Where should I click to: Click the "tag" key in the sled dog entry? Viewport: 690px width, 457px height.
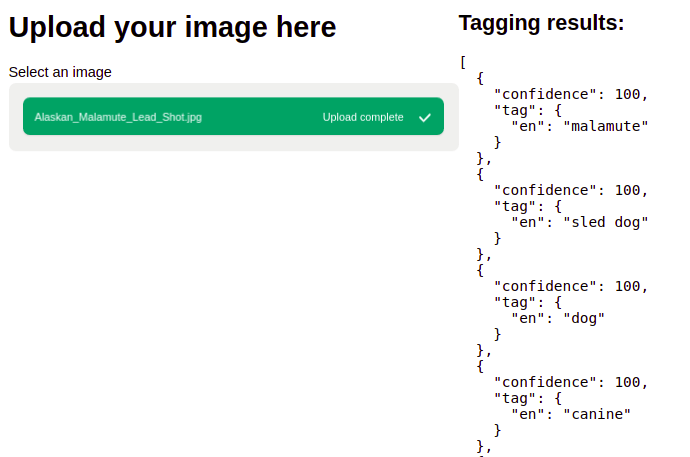[514, 206]
